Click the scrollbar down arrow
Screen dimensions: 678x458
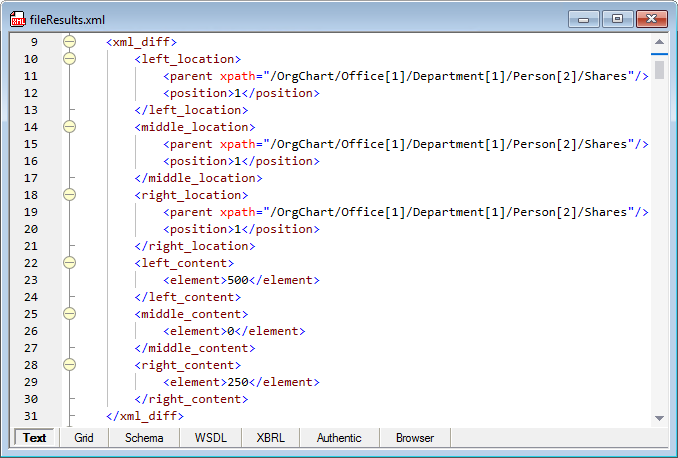[659, 417]
